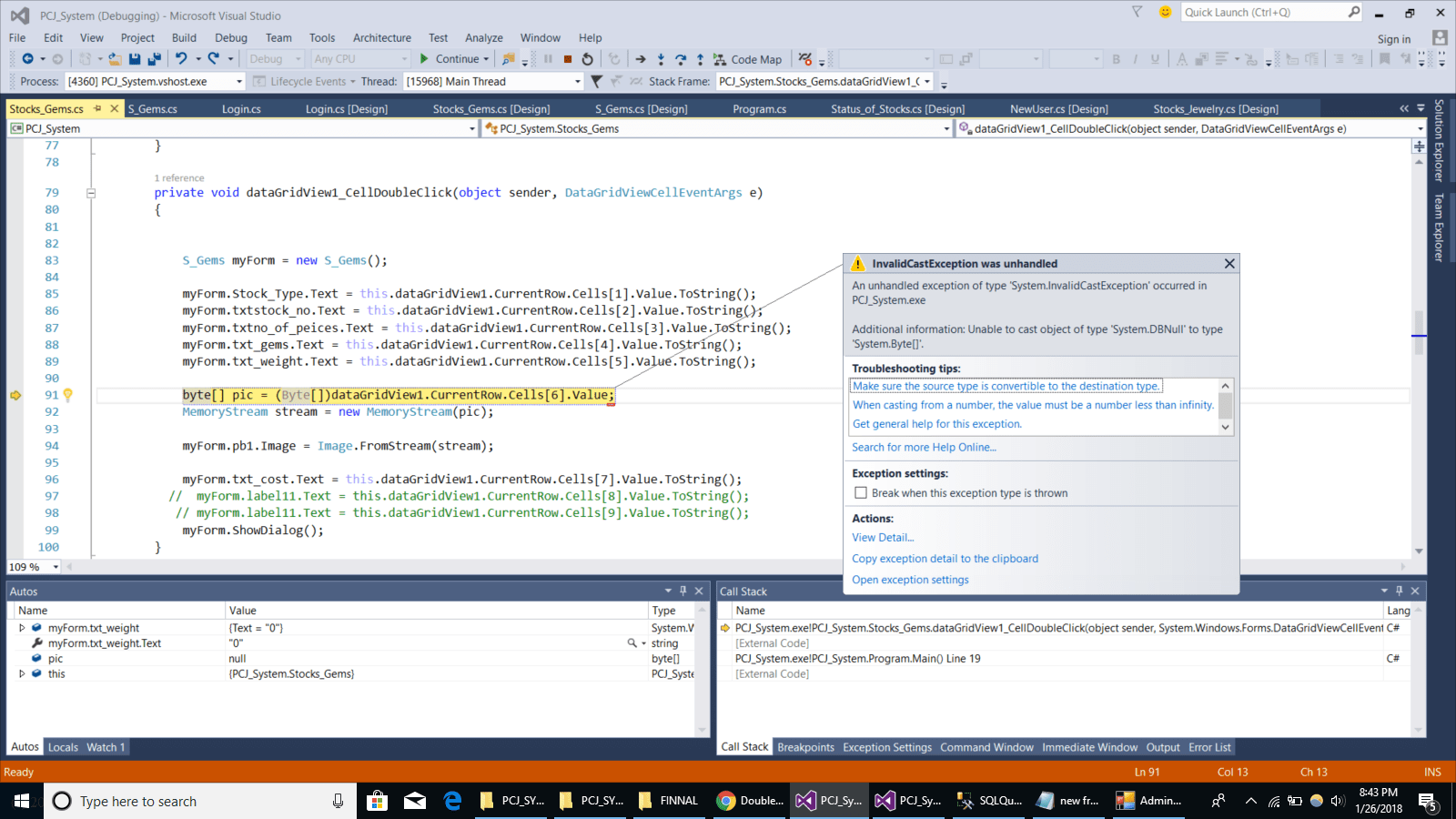Open the Stack Frame dropdown
This screenshot has height=819, width=1456.
(x=927, y=82)
